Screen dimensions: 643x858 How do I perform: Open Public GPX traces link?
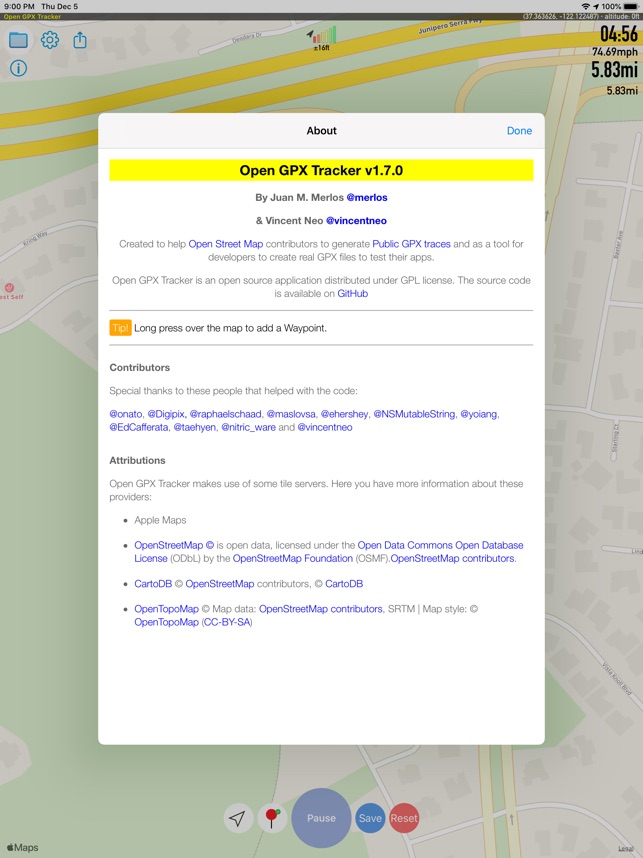coord(412,244)
